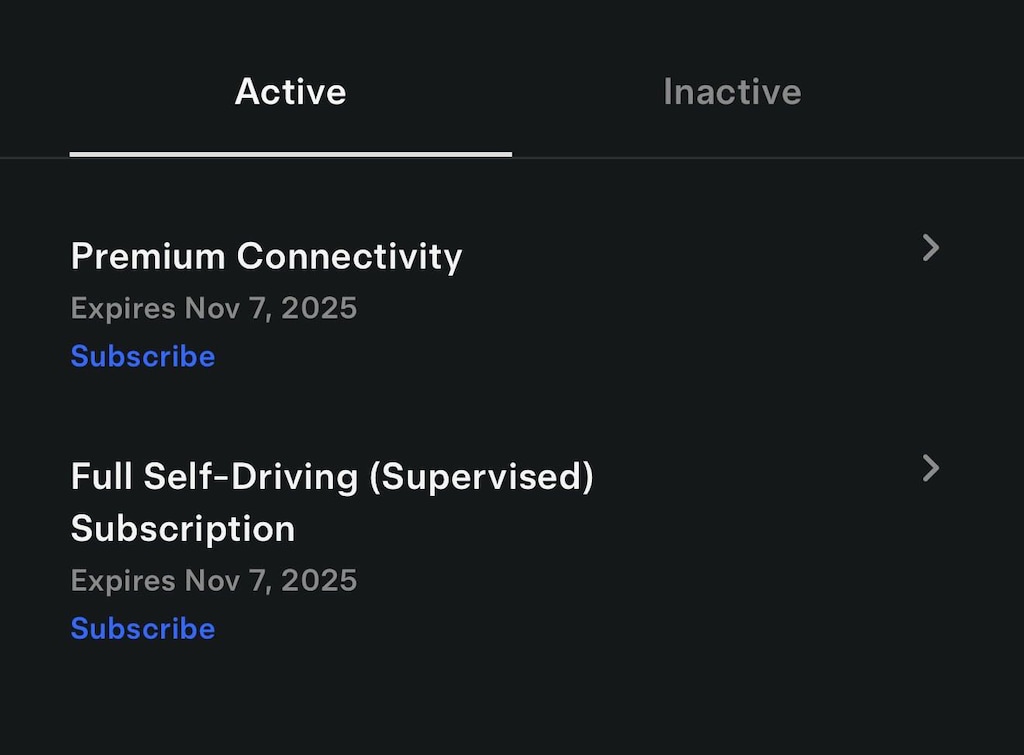
Task: Open the Full Self-Driving (Supervised) title line
Action: tap(332, 477)
